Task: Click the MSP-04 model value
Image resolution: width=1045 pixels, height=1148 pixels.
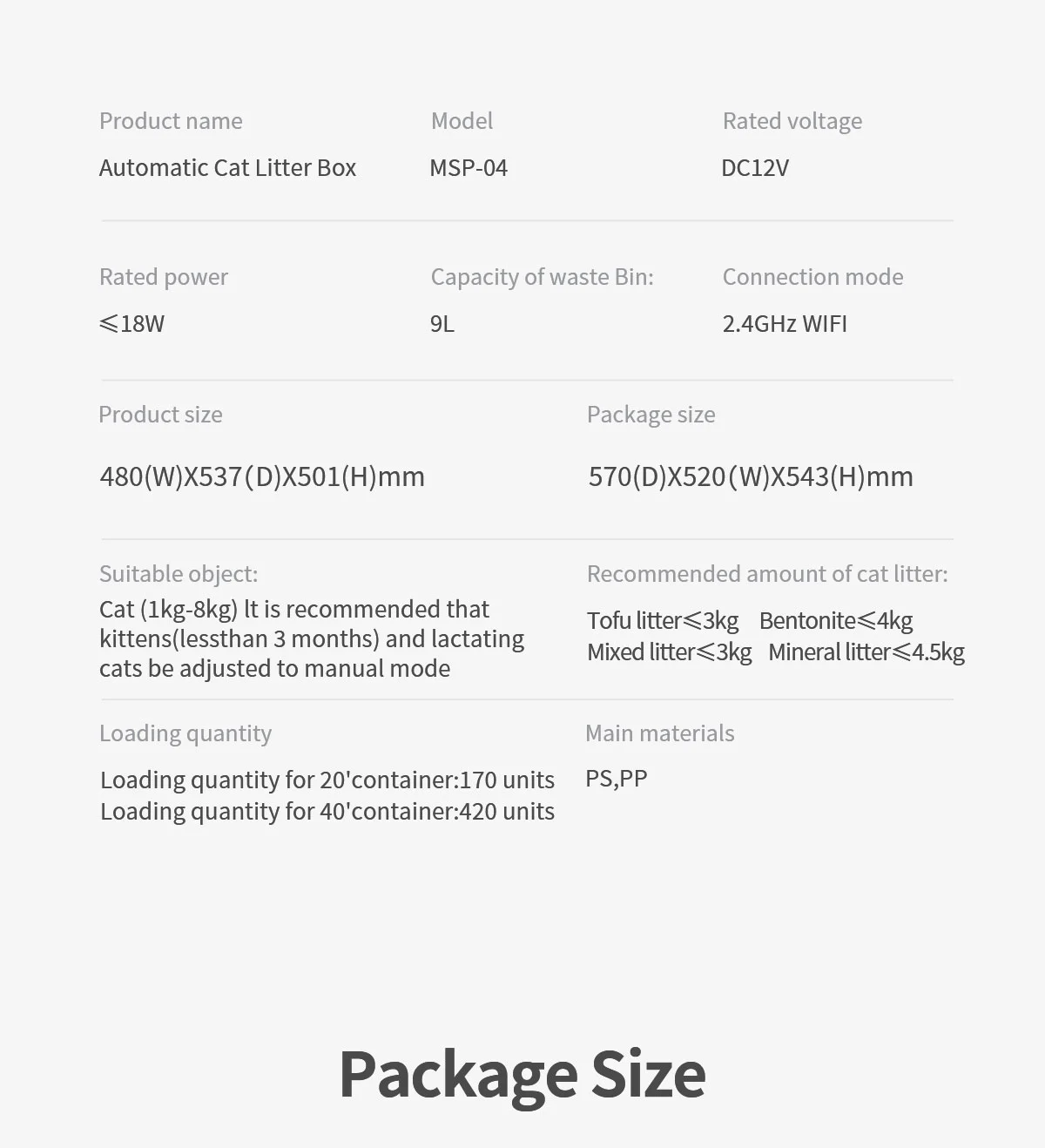Action: pyautogui.click(x=469, y=167)
